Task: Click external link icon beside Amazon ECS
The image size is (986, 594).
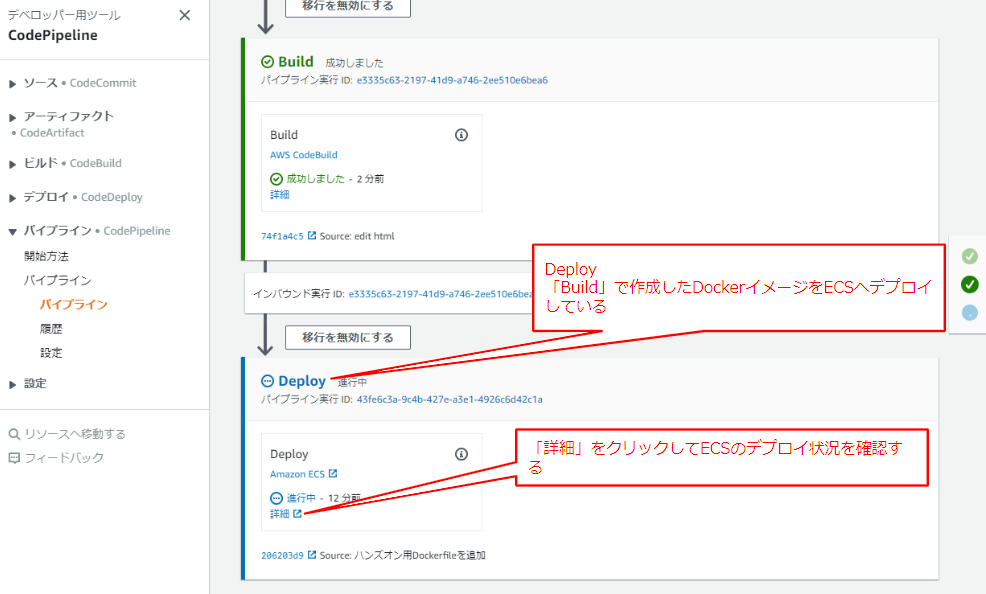Action: [x=333, y=473]
